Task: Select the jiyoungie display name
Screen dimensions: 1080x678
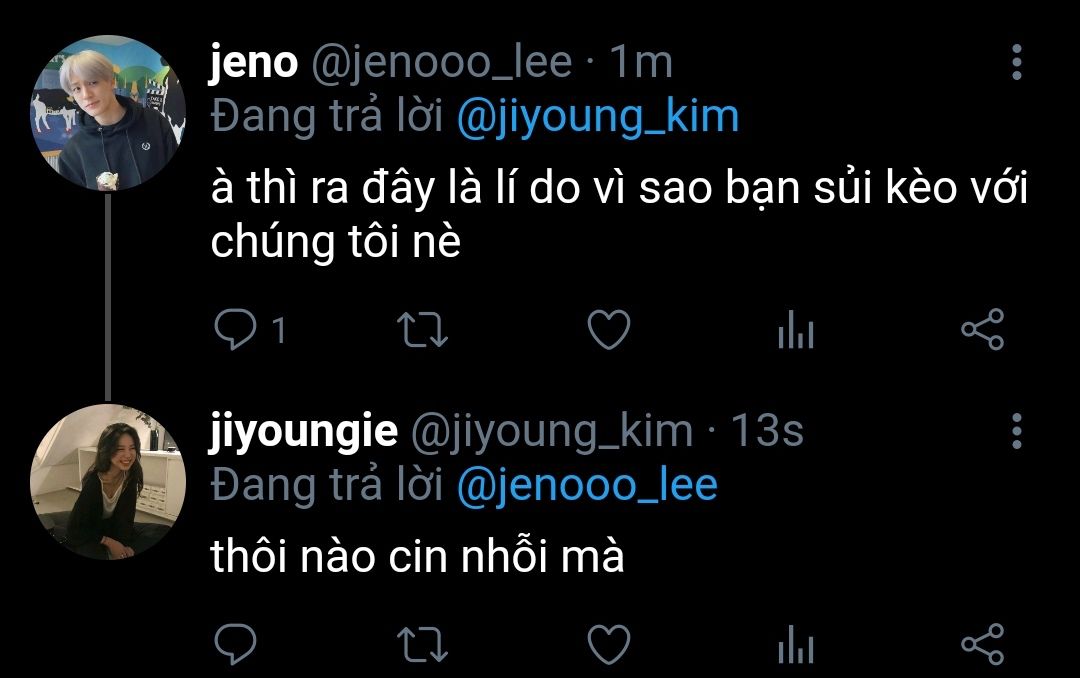Action: point(304,433)
